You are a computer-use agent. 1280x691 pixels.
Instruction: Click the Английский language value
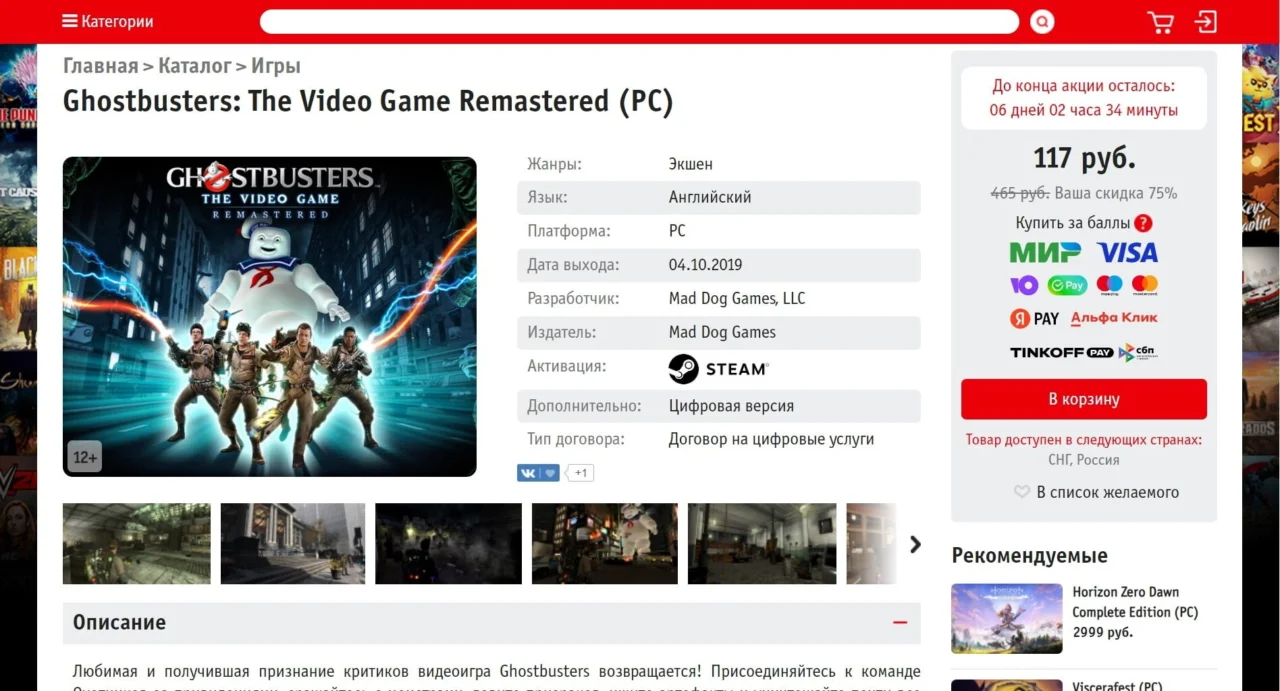pos(710,197)
